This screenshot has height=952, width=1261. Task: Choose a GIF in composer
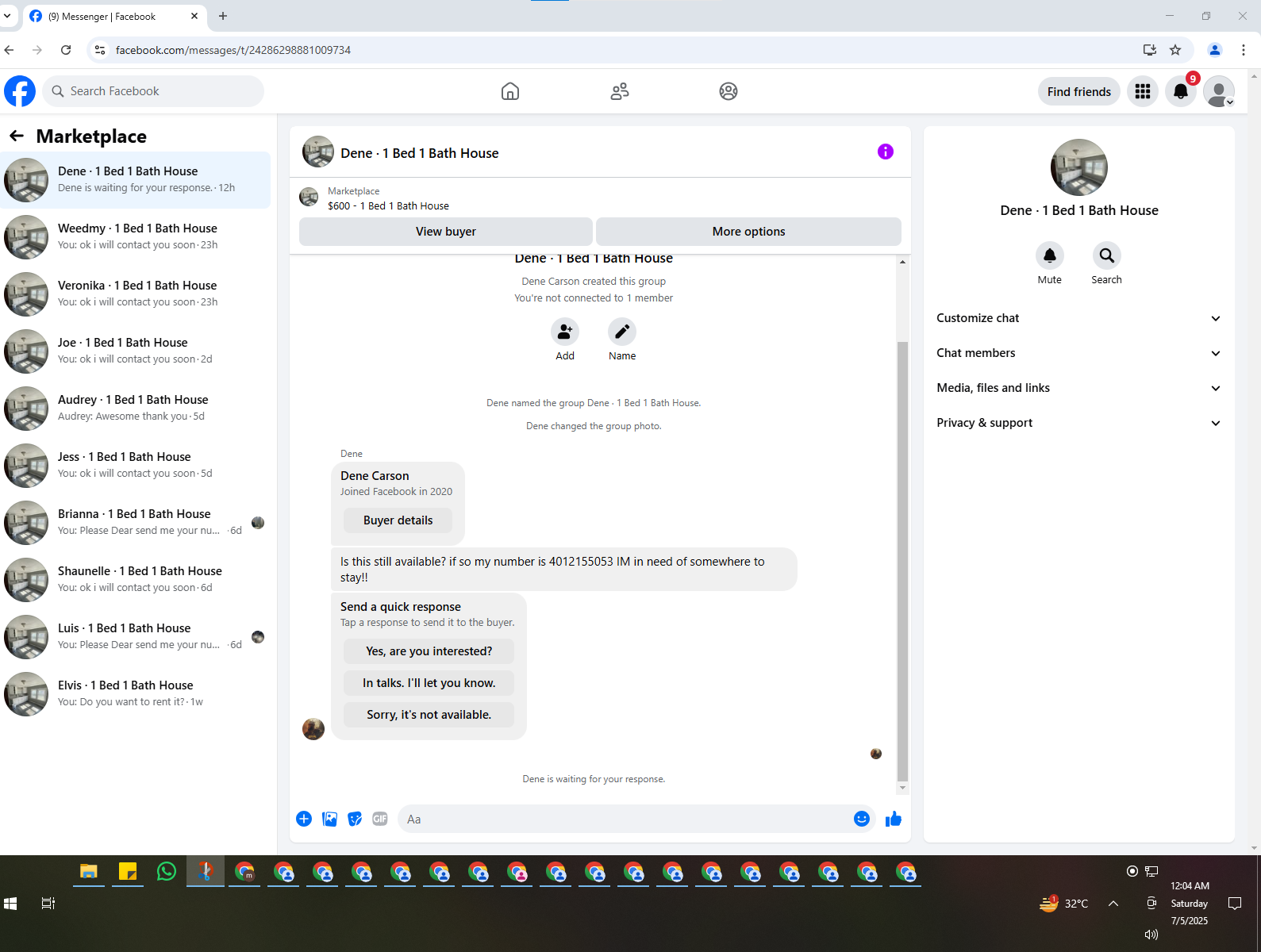click(x=380, y=819)
